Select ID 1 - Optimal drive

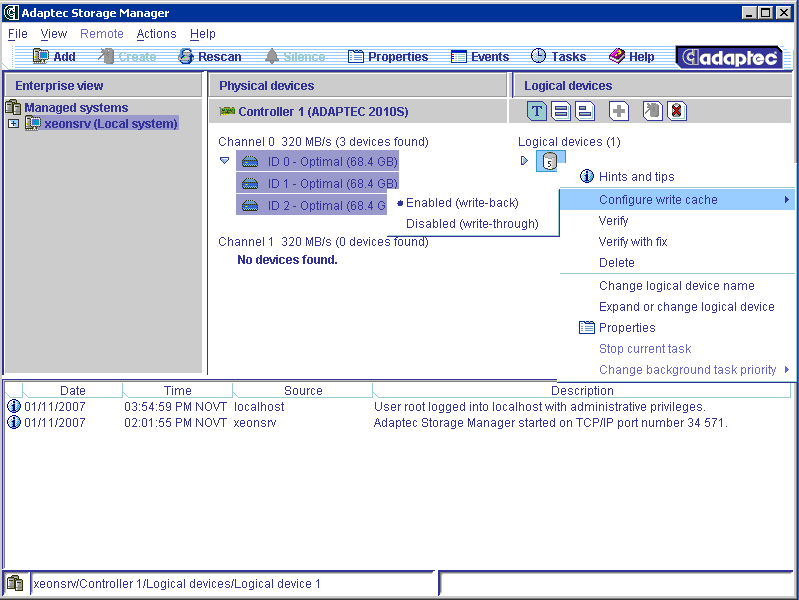pyautogui.click(x=317, y=184)
